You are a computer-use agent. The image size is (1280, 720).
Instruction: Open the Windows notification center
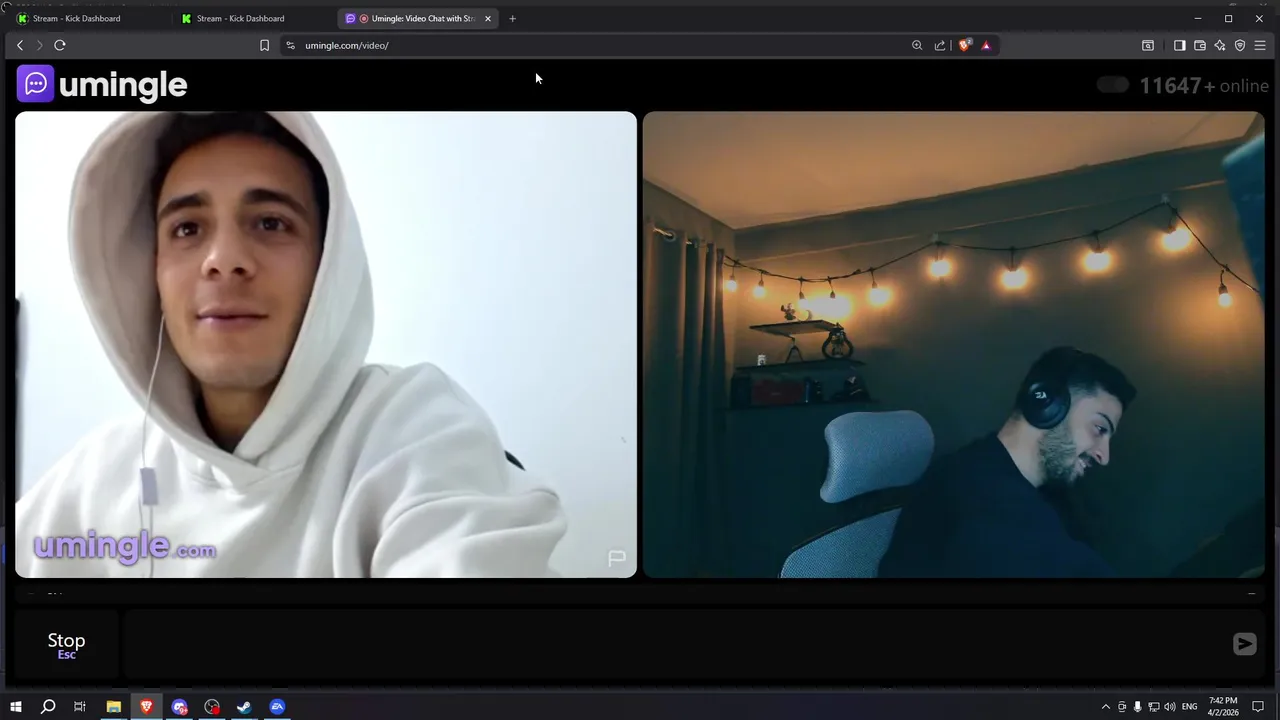click(x=1259, y=707)
